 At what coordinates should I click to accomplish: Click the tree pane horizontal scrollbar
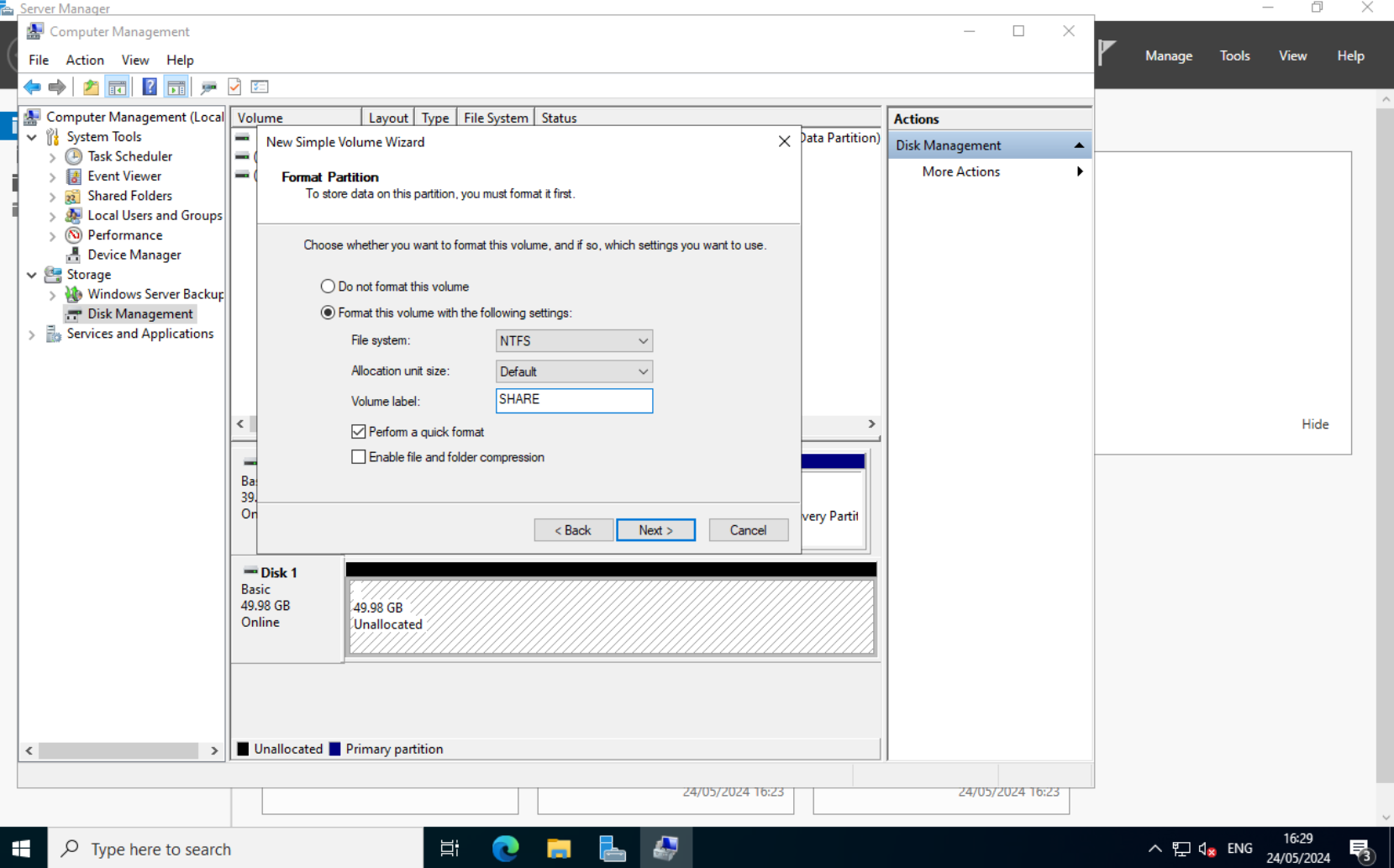(118, 750)
